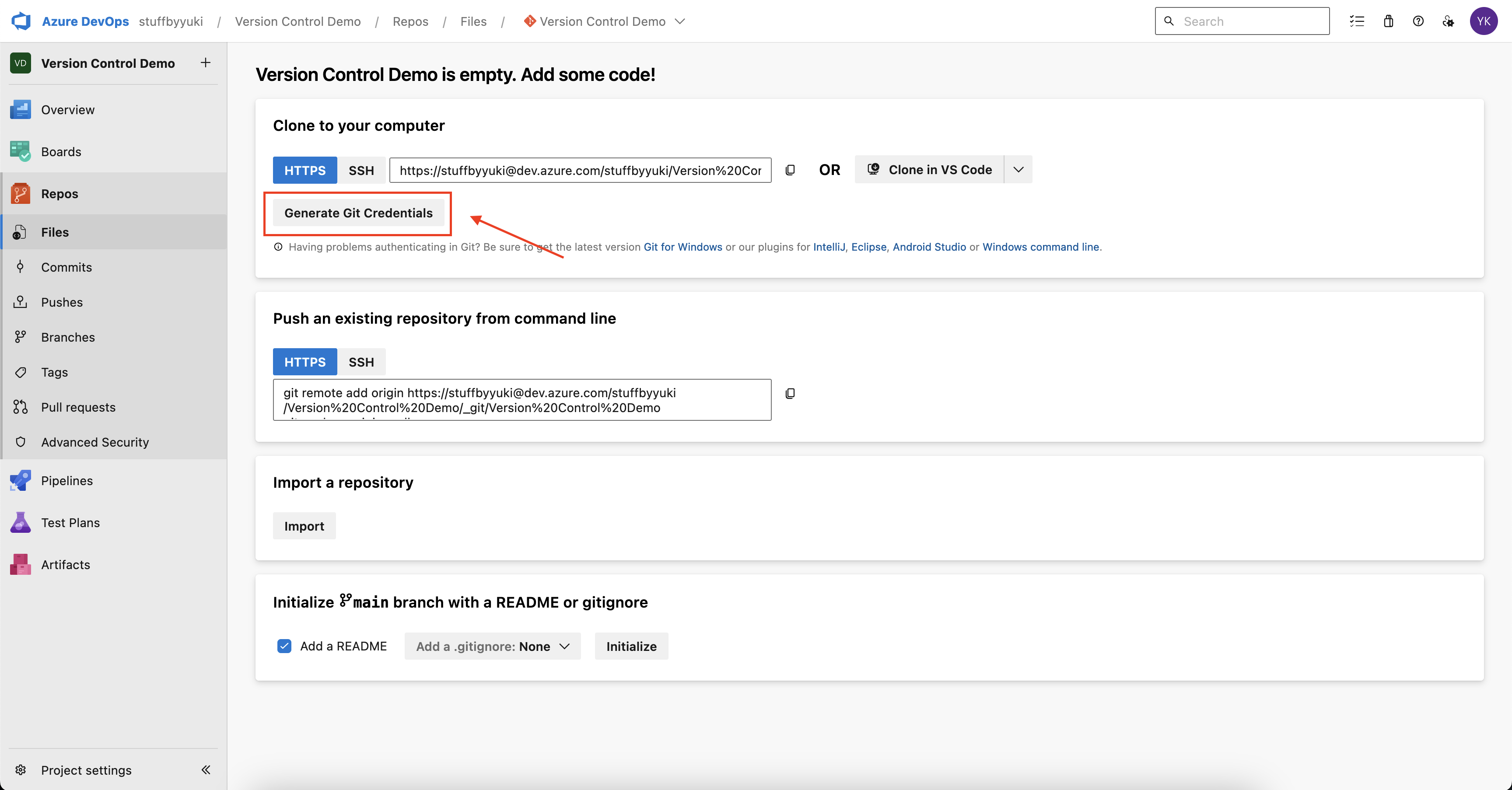Screen dimensions: 1512x790
Task: Open the YK profile avatar
Action: [x=1484, y=21]
